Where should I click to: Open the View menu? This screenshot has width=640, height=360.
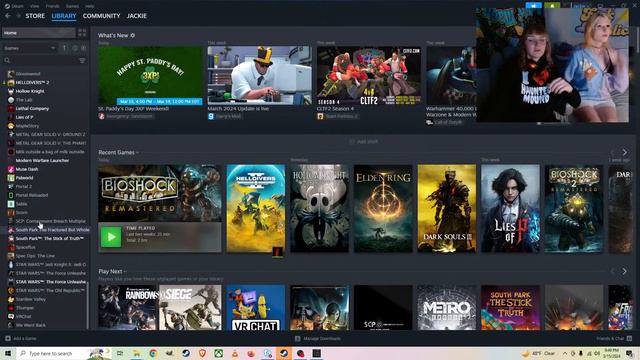(35, 6)
